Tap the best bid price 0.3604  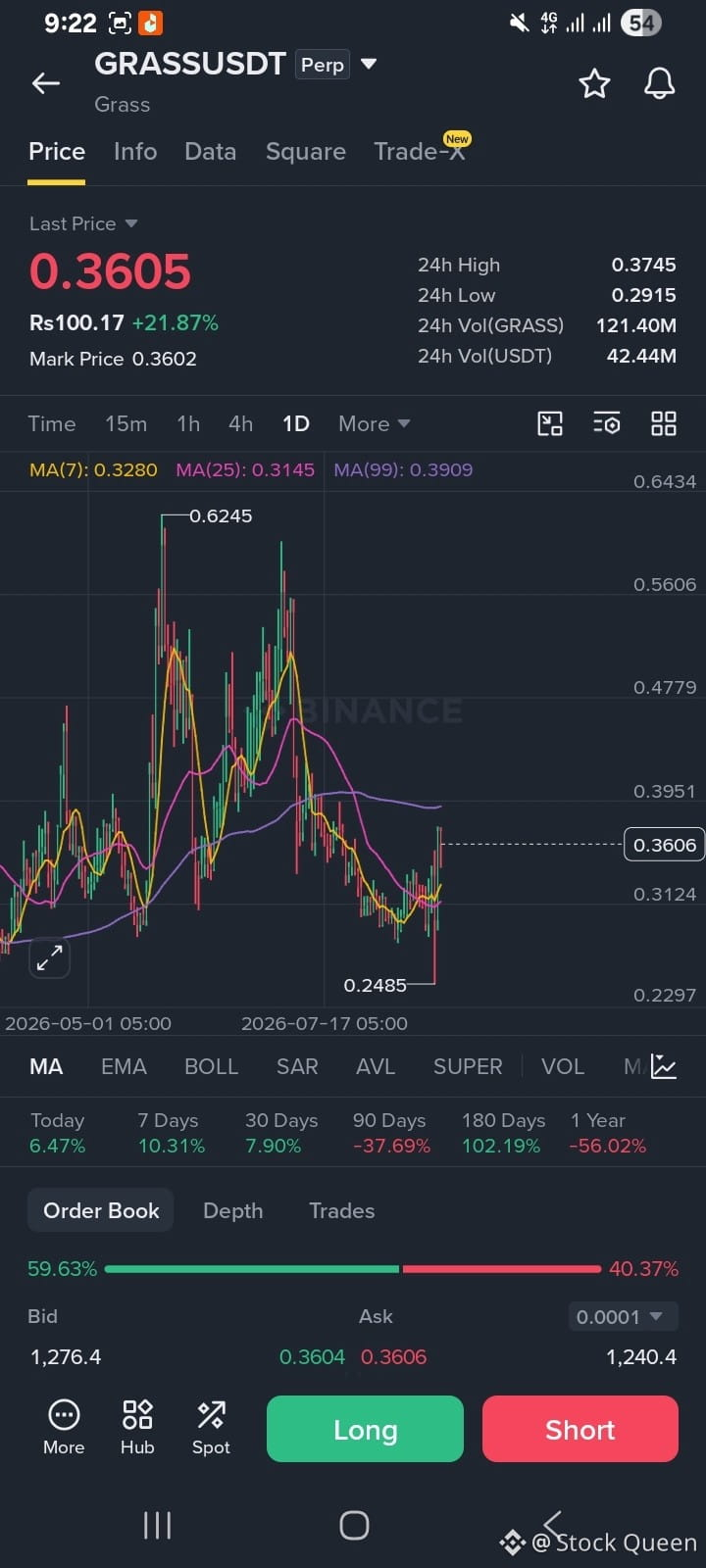point(312,1357)
